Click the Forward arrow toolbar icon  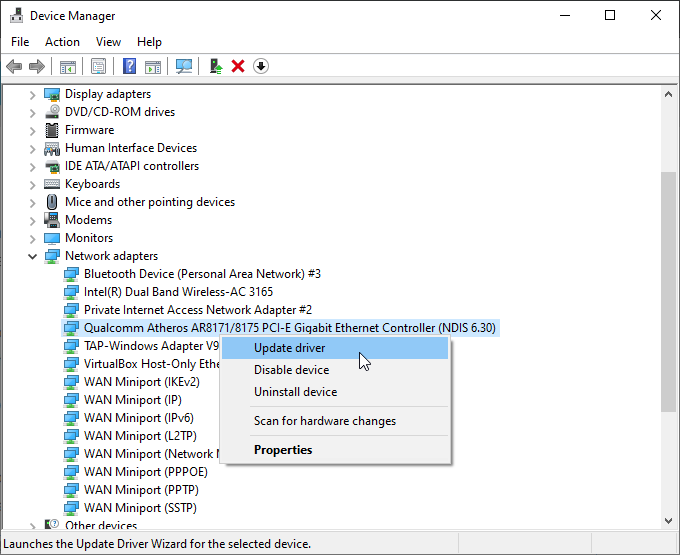pyautogui.click(x=36, y=66)
